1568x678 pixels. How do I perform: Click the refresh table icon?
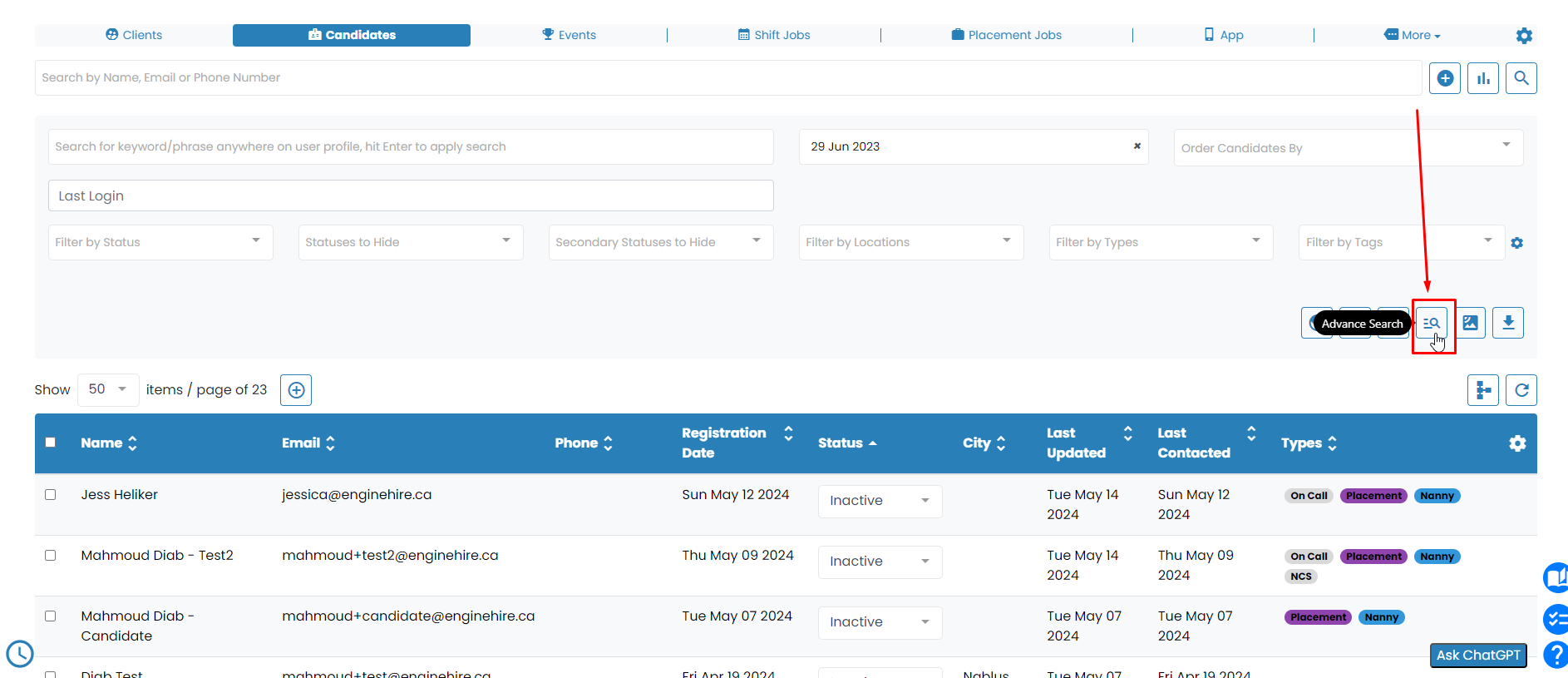[1521, 390]
